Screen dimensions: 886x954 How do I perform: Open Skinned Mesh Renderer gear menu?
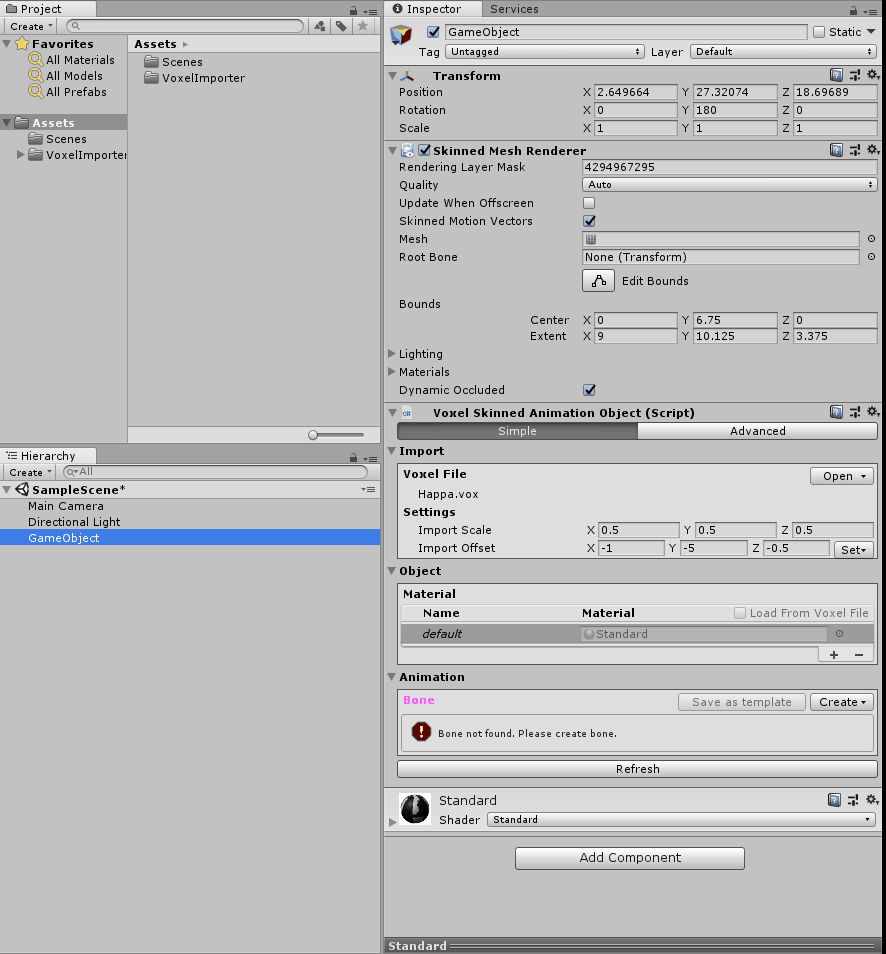(873, 150)
